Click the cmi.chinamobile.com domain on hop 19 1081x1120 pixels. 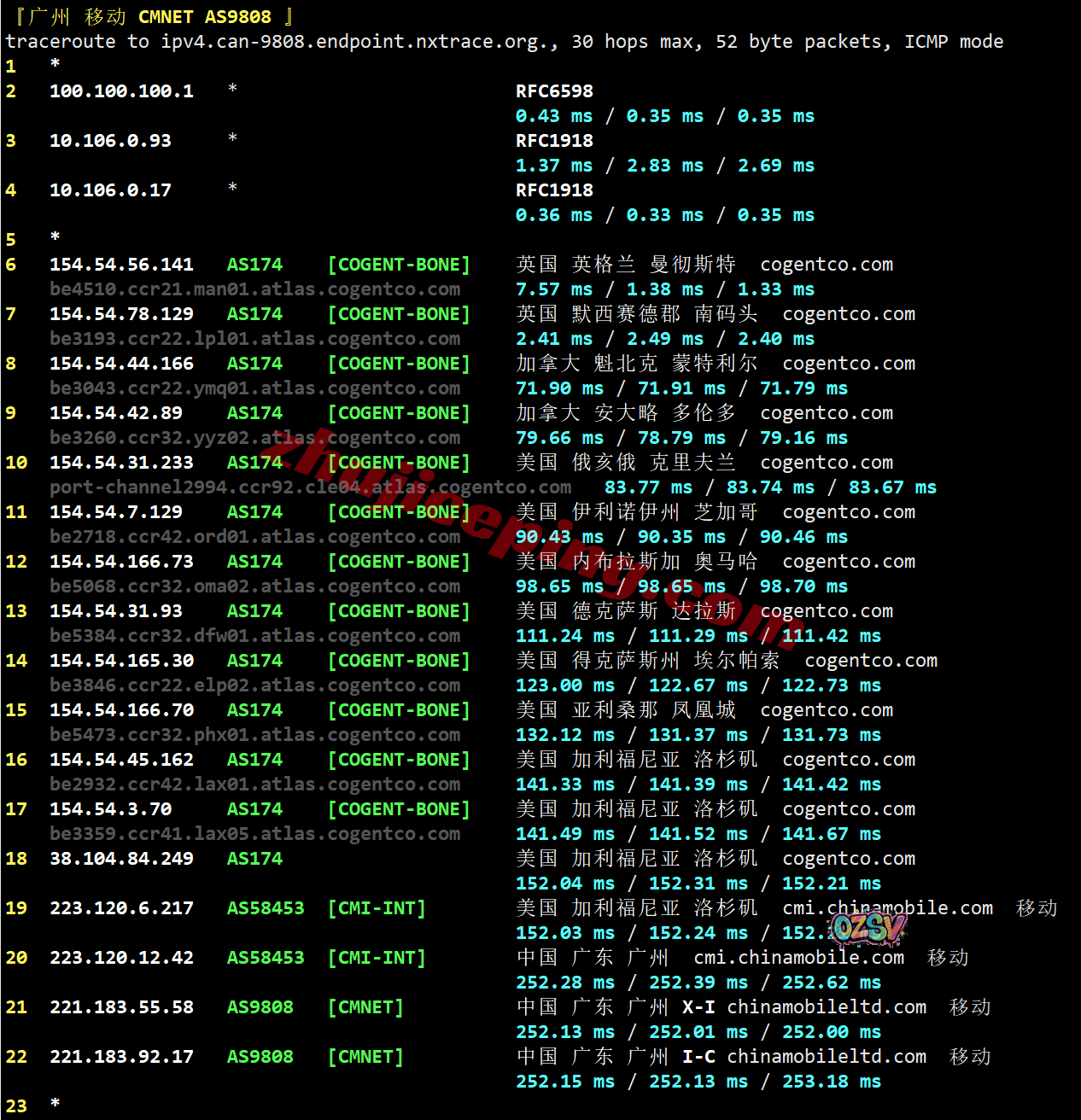pos(887,908)
